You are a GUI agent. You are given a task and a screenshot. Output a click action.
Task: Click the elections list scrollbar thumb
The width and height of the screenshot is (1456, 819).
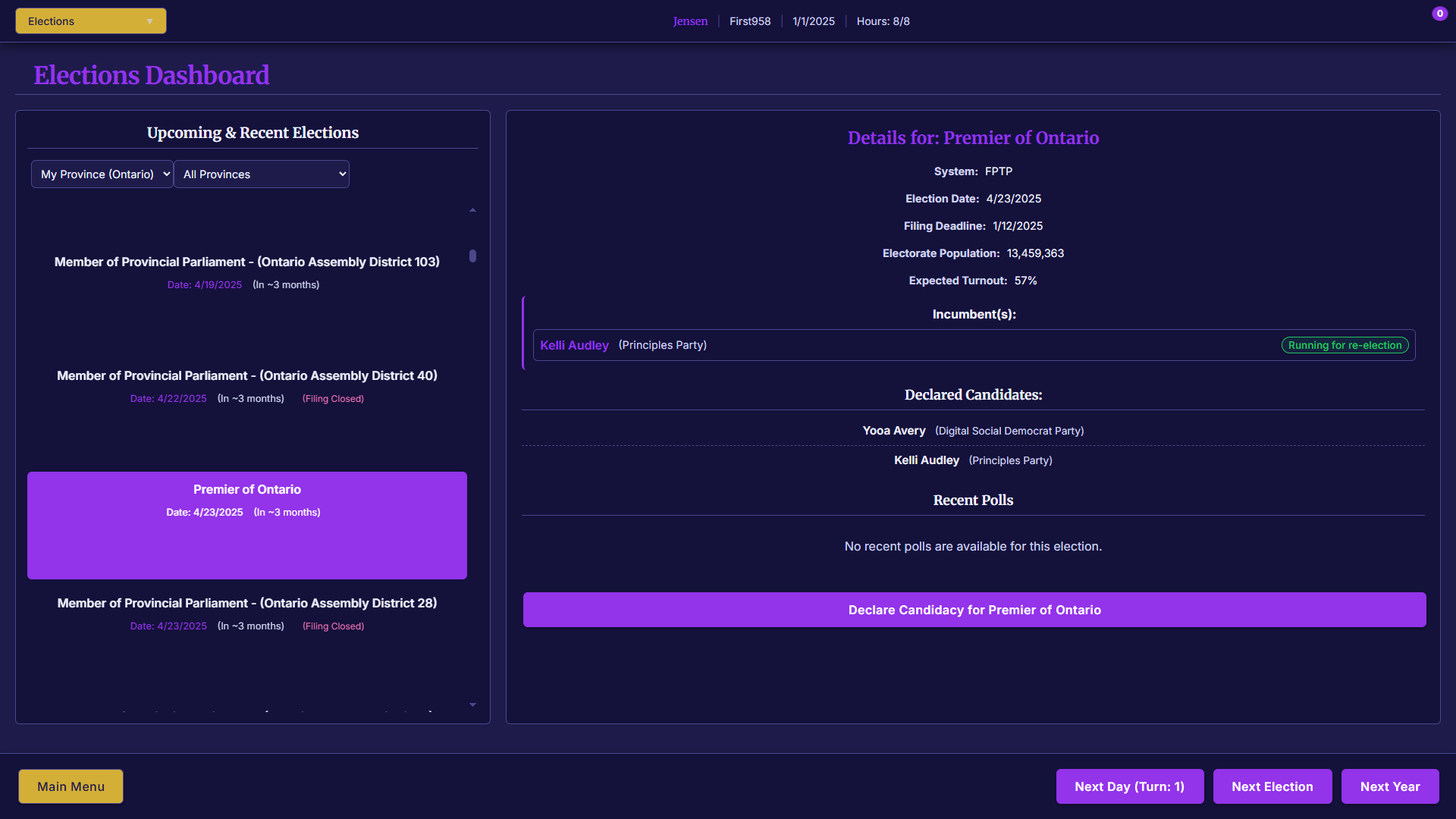(x=472, y=256)
